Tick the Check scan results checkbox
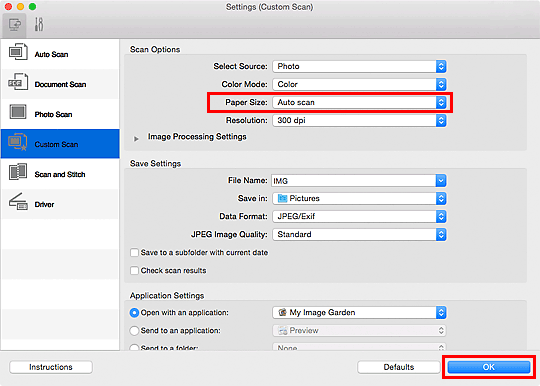540x386 pixels. 134,270
